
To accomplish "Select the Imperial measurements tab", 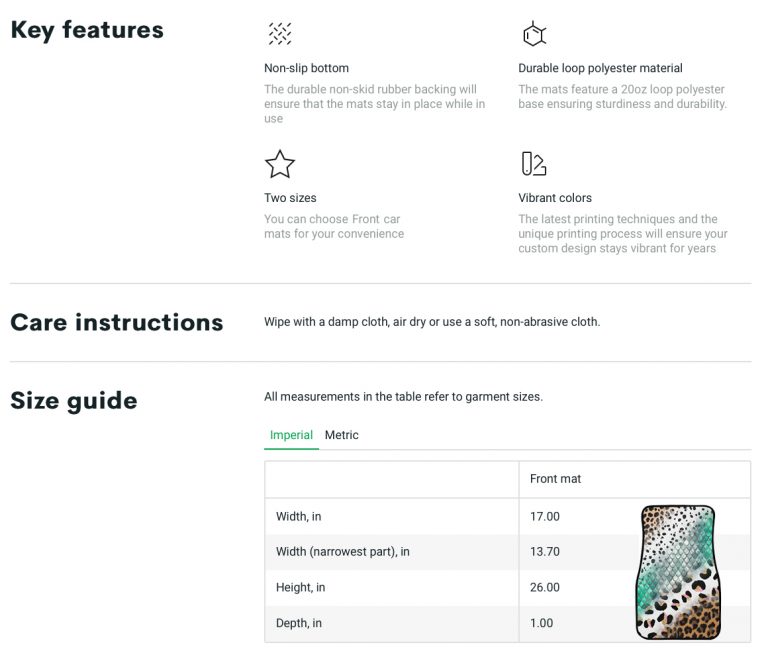I will tap(291, 435).
